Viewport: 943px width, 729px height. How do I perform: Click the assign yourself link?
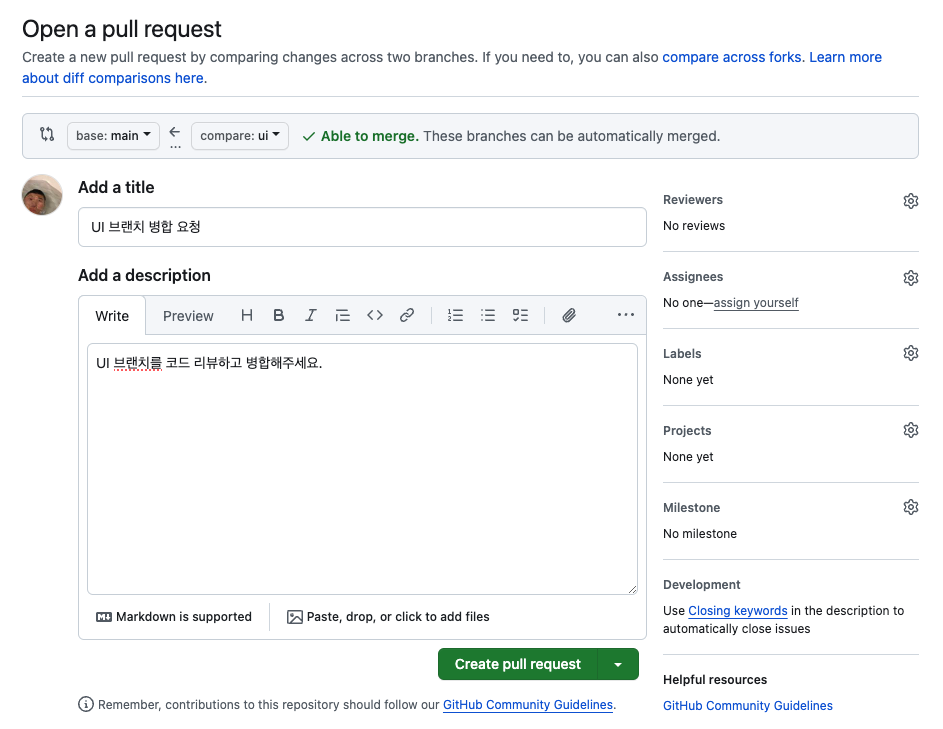756,303
